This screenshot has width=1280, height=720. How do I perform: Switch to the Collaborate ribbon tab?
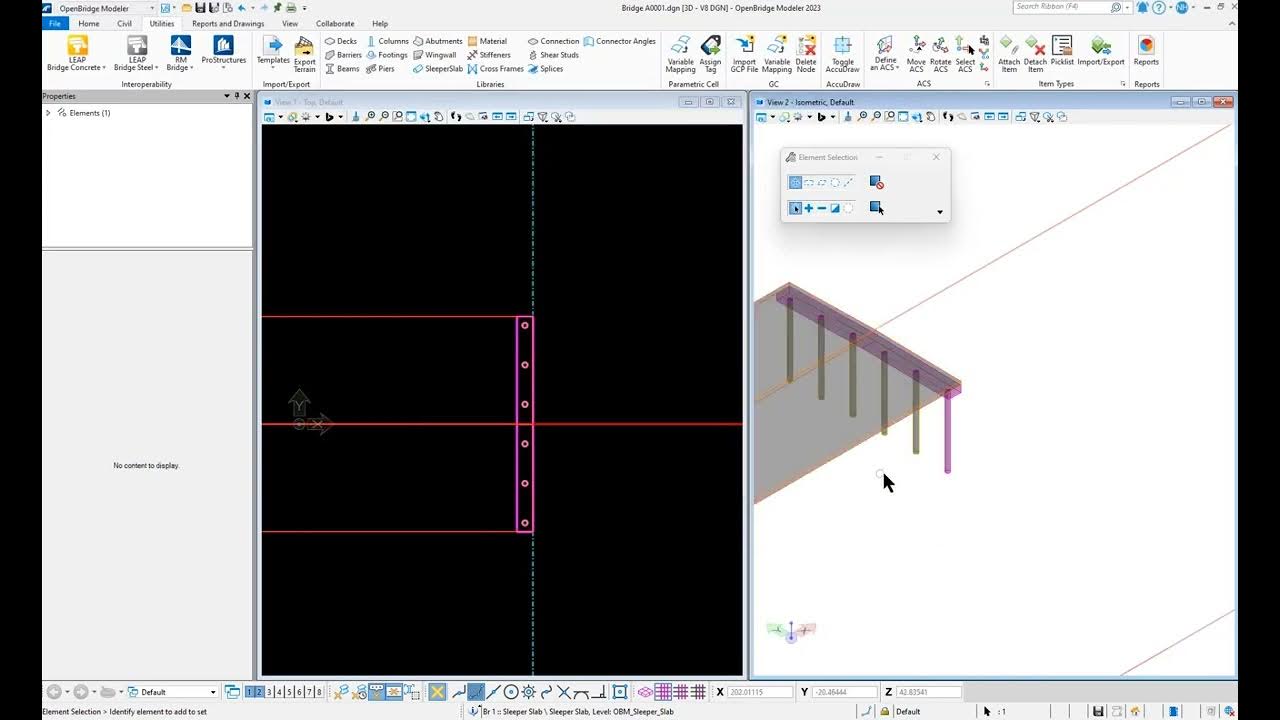tap(335, 23)
